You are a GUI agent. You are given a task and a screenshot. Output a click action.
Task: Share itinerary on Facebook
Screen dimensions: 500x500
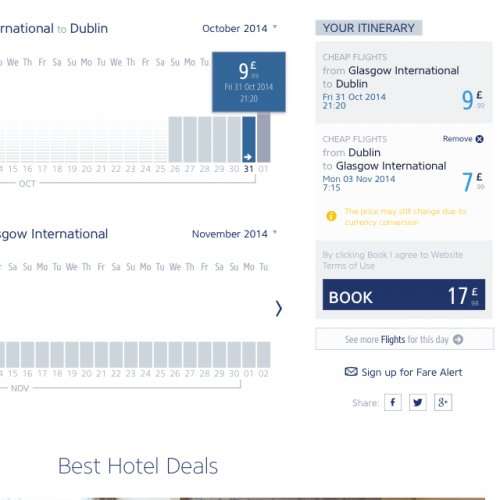tap(393, 402)
